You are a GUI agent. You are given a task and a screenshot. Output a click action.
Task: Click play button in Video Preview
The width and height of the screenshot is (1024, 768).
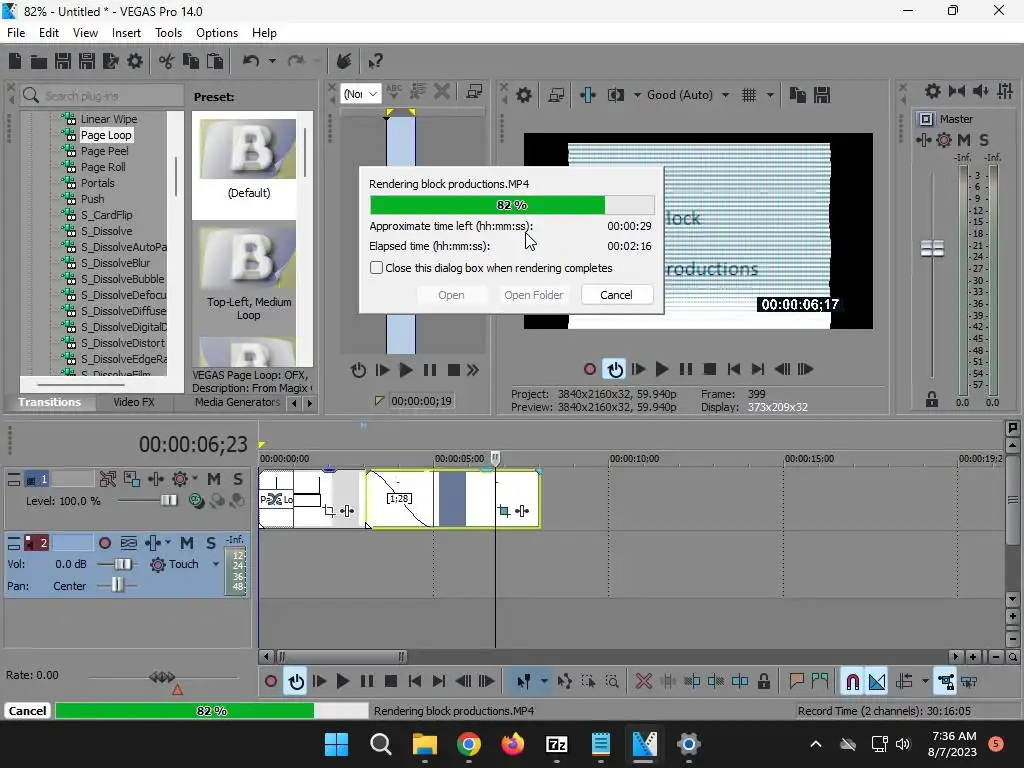[x=662, y=370]
